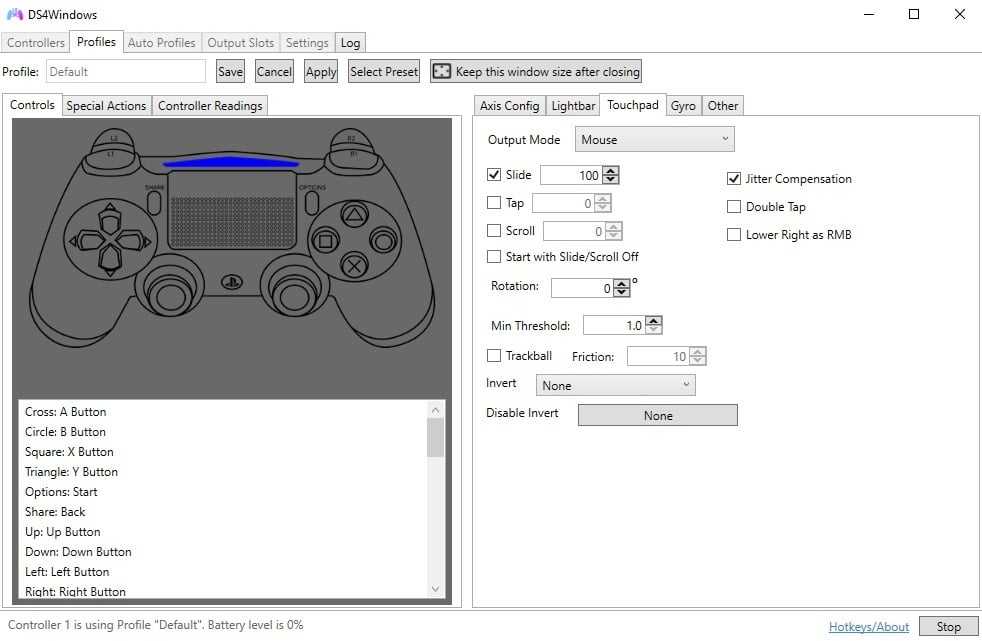Click the D-pad right arrow on controller
The height and width of the screenshot is (641, 982).
click(133, 240)
